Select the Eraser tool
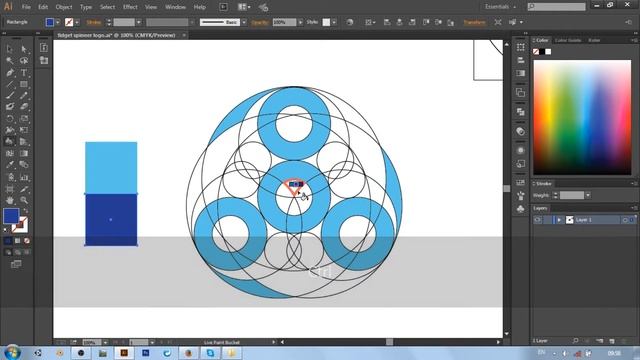This screenshot has width=640, height=360. [24, 107]
